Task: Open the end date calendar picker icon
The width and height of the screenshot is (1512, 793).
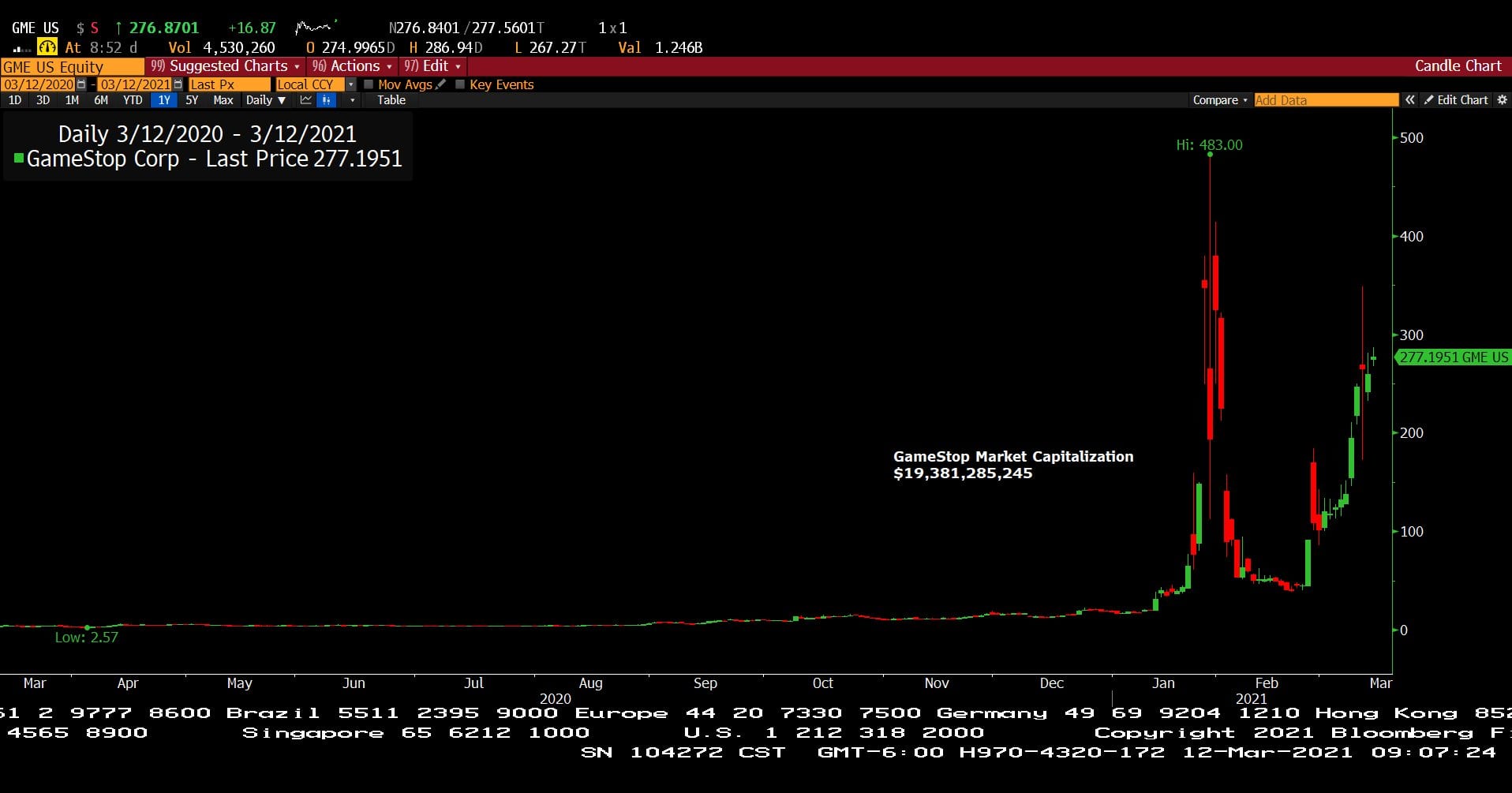Action: tap(178, 84)
